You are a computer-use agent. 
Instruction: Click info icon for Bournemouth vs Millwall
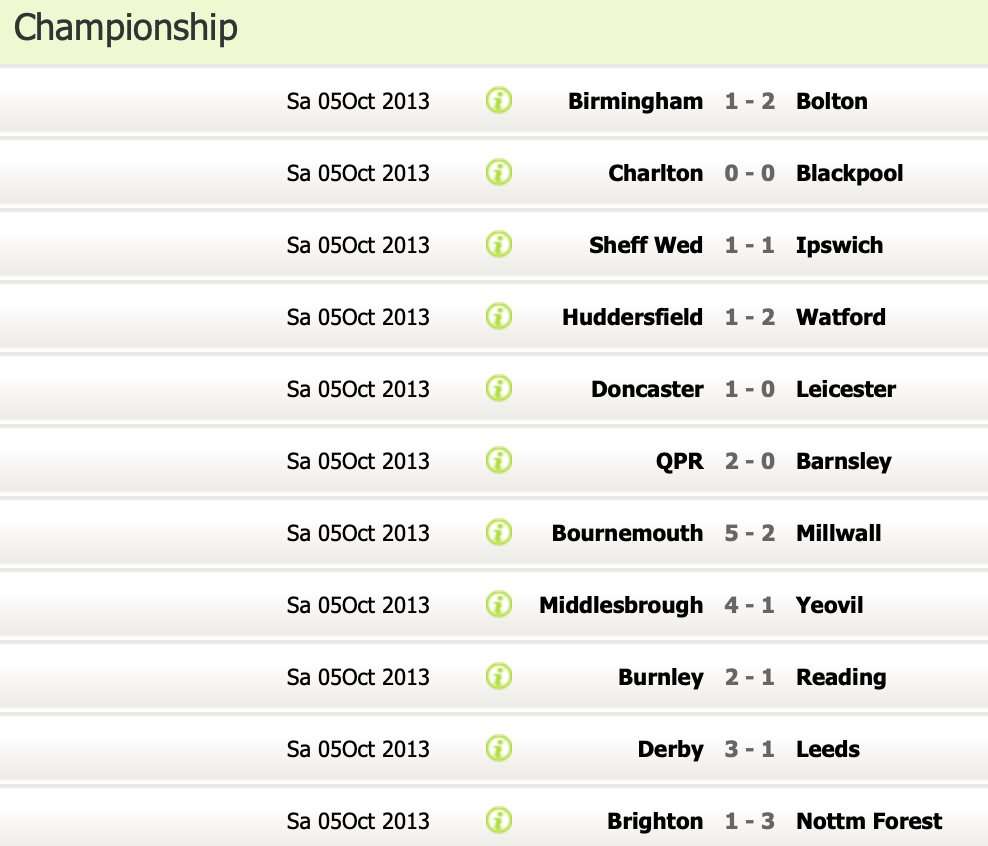498,533
